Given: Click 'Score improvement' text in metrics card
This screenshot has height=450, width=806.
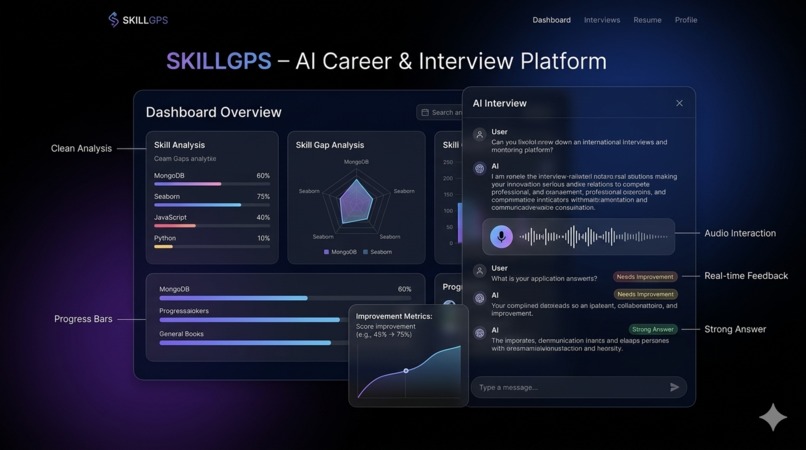Looking at the screenshot, I should 386,327.
